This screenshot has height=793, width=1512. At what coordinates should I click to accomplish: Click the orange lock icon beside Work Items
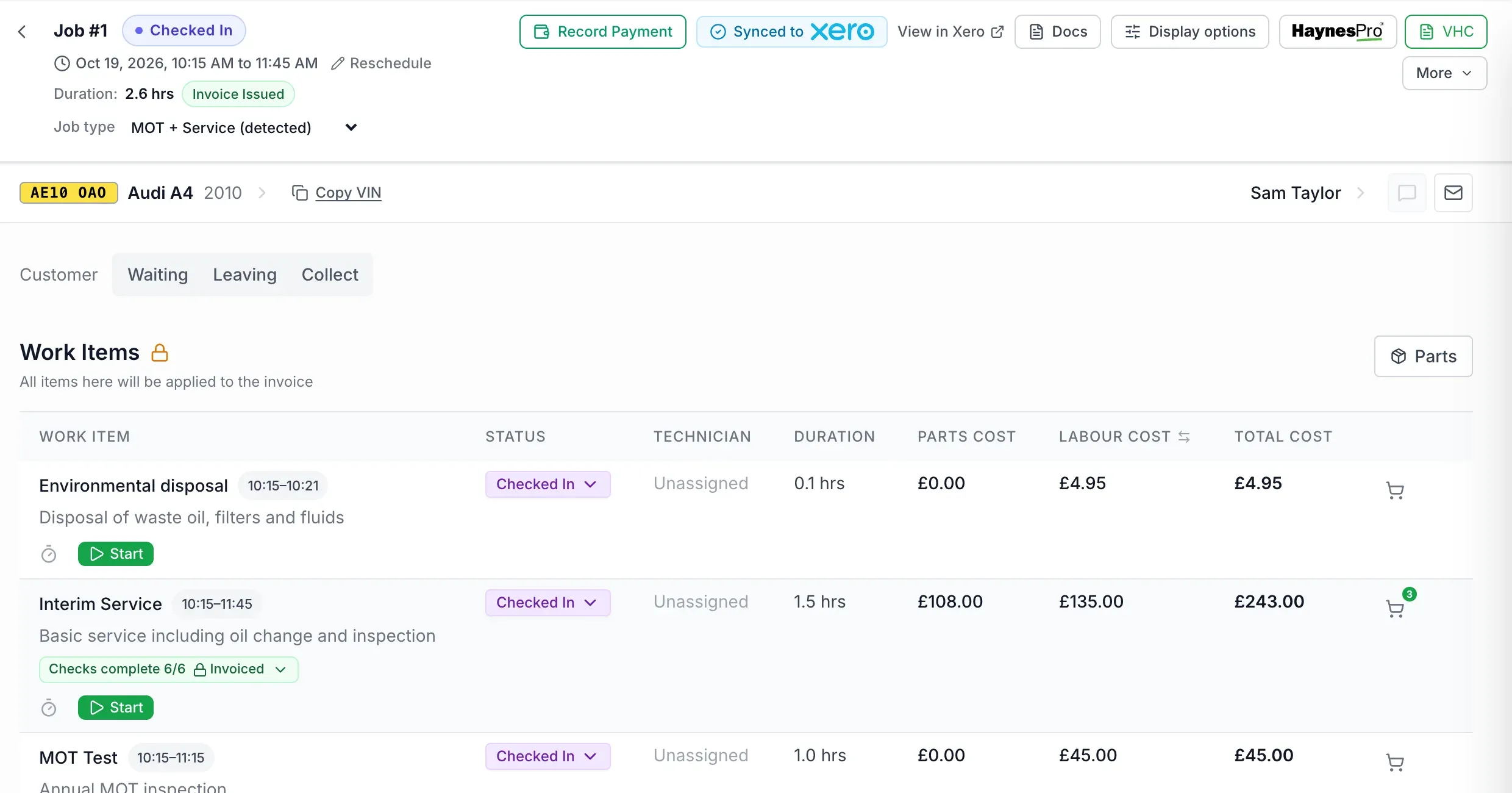[x=160, y=353]
